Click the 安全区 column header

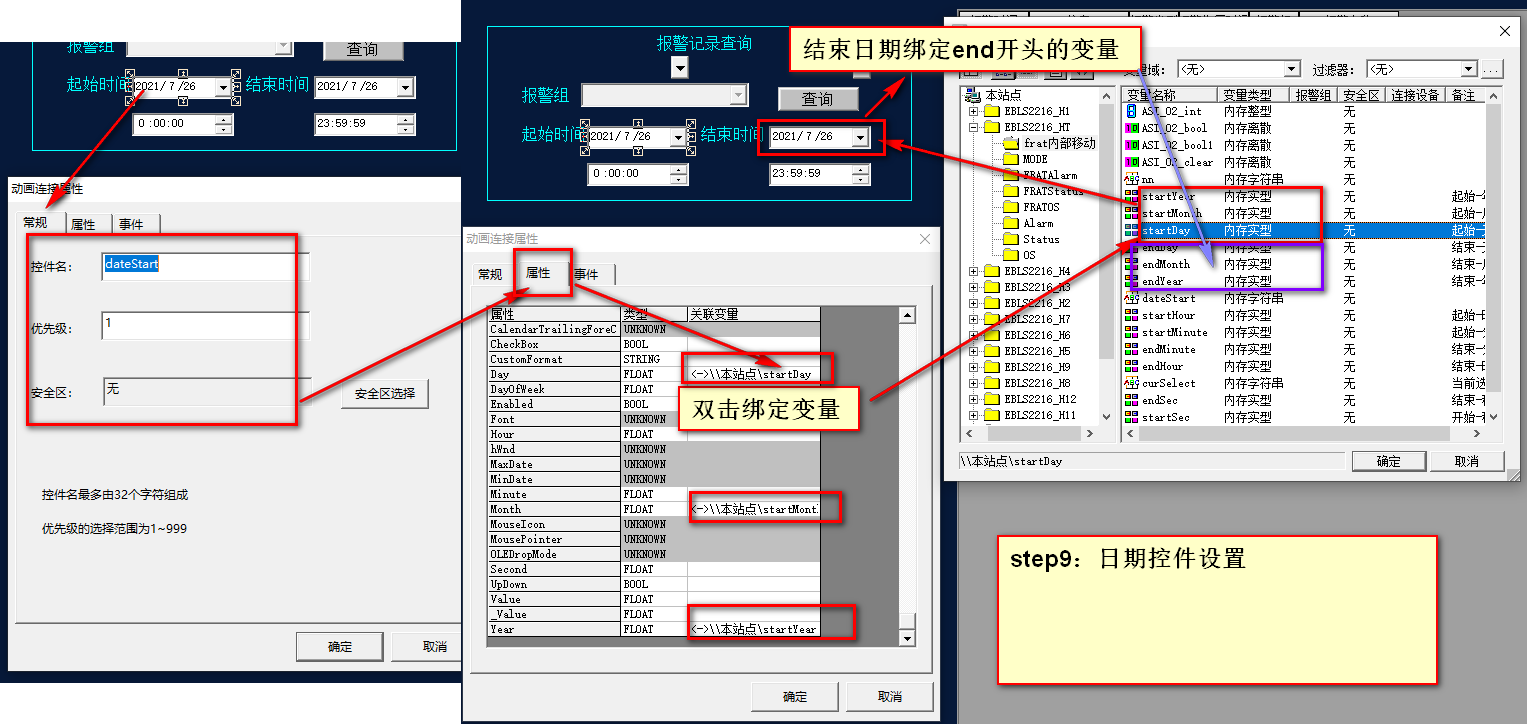[x=1361, y=95]
